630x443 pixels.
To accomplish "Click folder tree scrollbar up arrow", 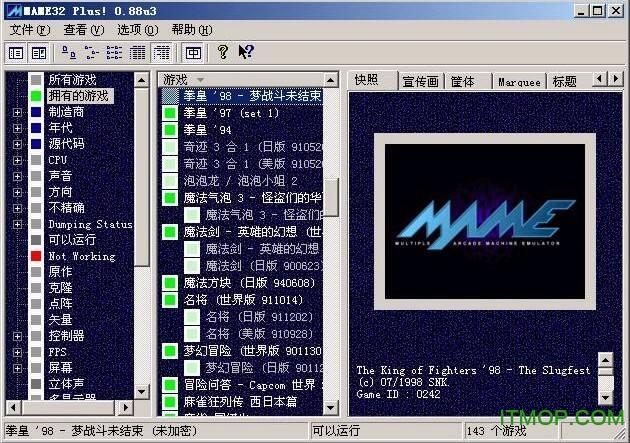I will click(x=141, y=80).
